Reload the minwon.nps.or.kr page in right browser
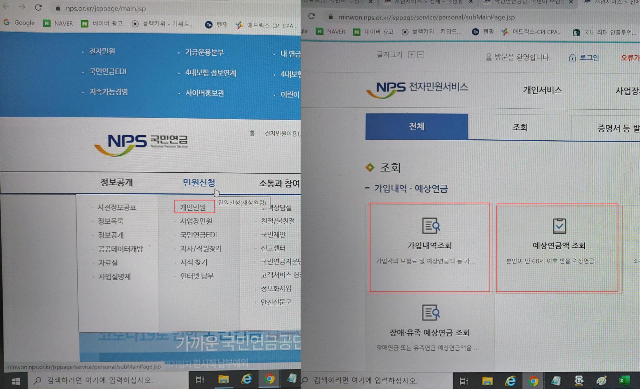 coord(311,16)
